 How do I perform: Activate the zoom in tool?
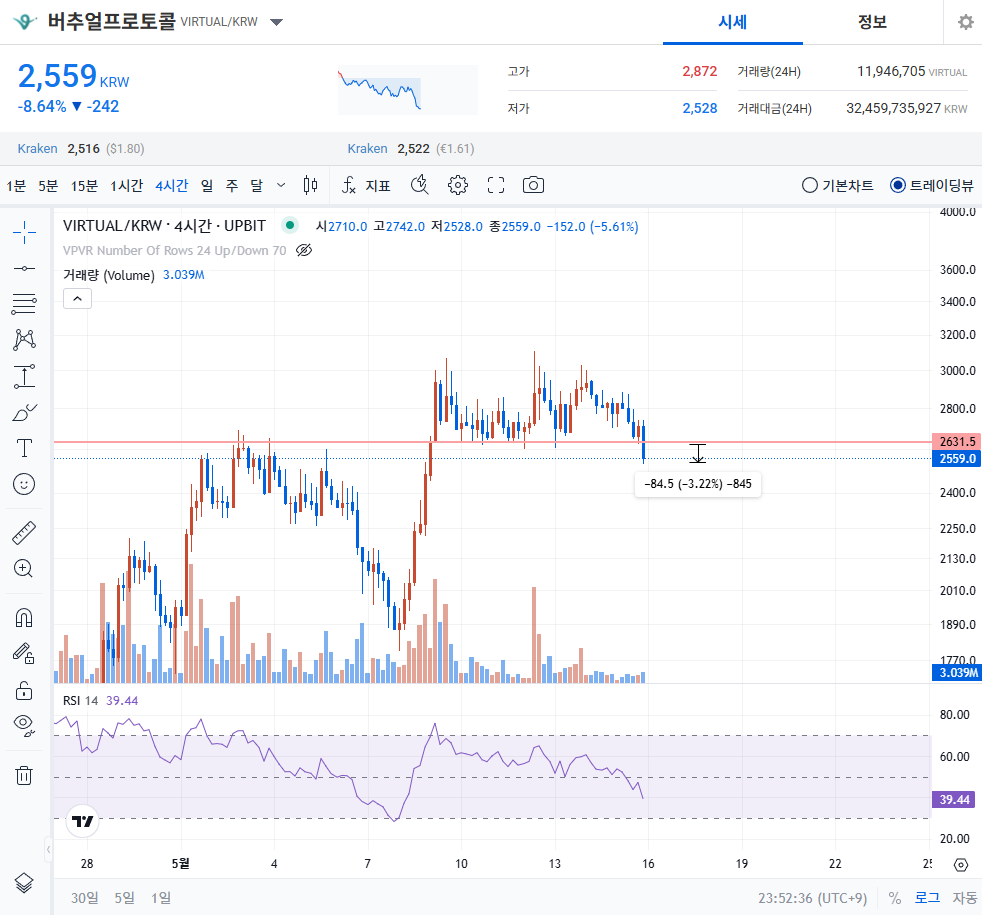(x=24, y=569)
